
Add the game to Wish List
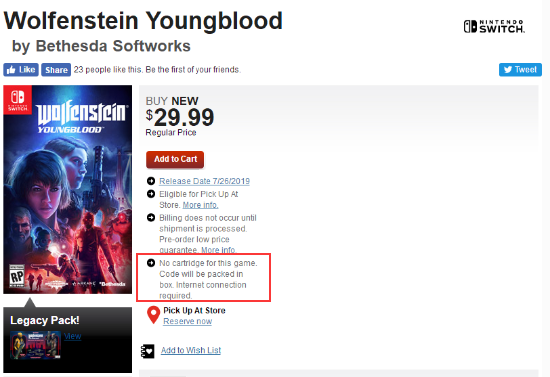[191, 350]
